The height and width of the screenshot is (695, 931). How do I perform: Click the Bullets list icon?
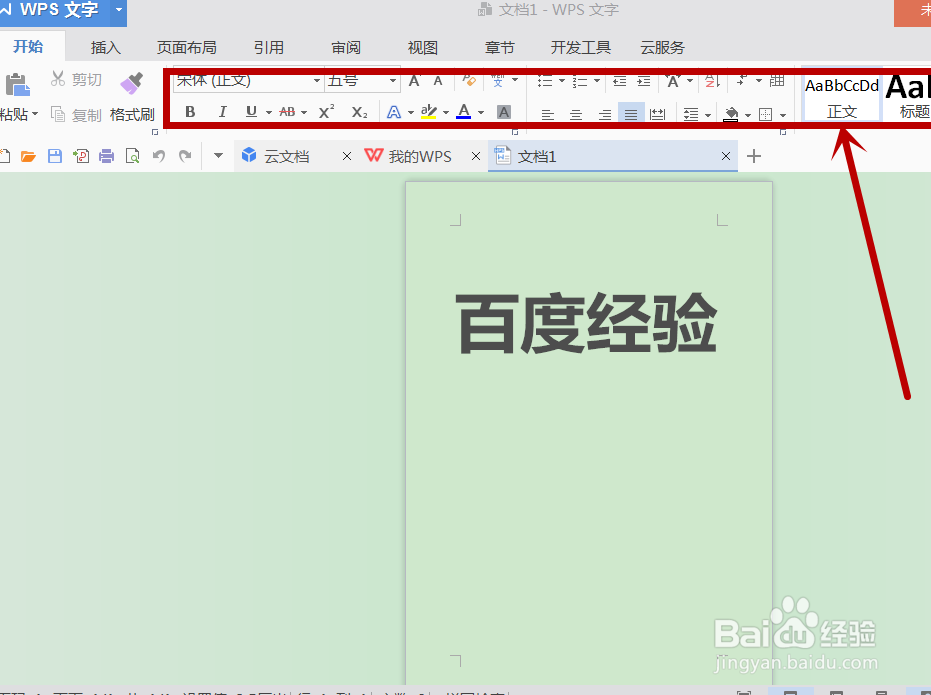[x=544, y=81]
